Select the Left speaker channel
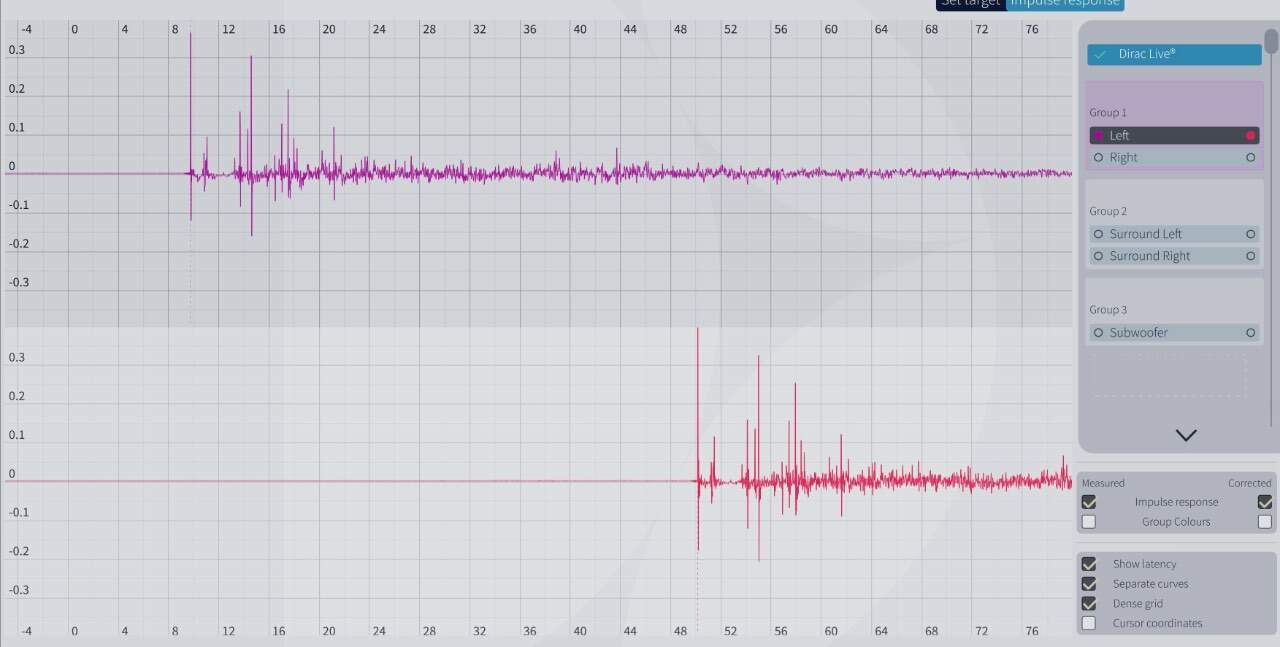This screenshot has width=1280, height=647. coord(1174,135)
